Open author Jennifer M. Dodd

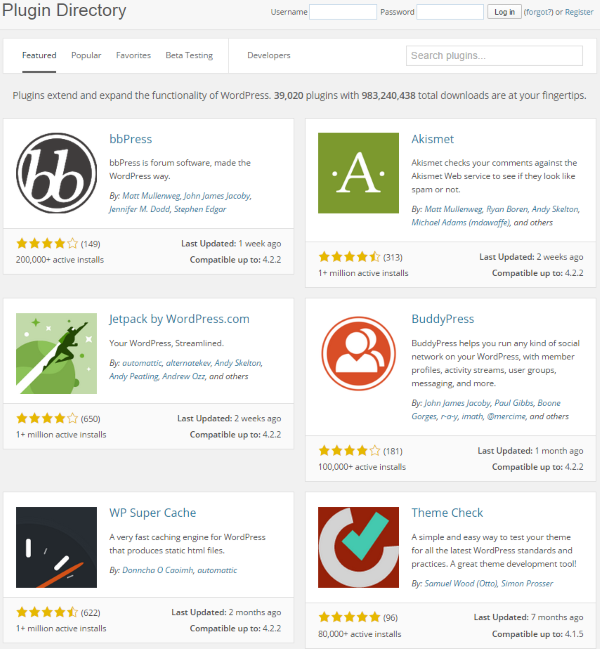[139, 209]
